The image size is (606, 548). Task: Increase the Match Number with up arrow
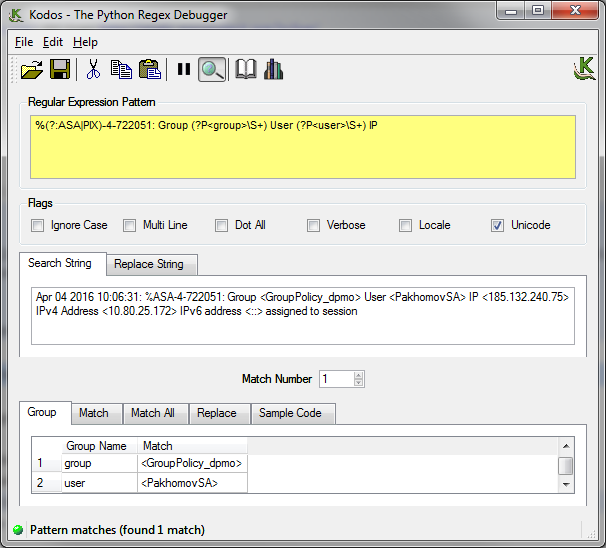click(359, 375)
